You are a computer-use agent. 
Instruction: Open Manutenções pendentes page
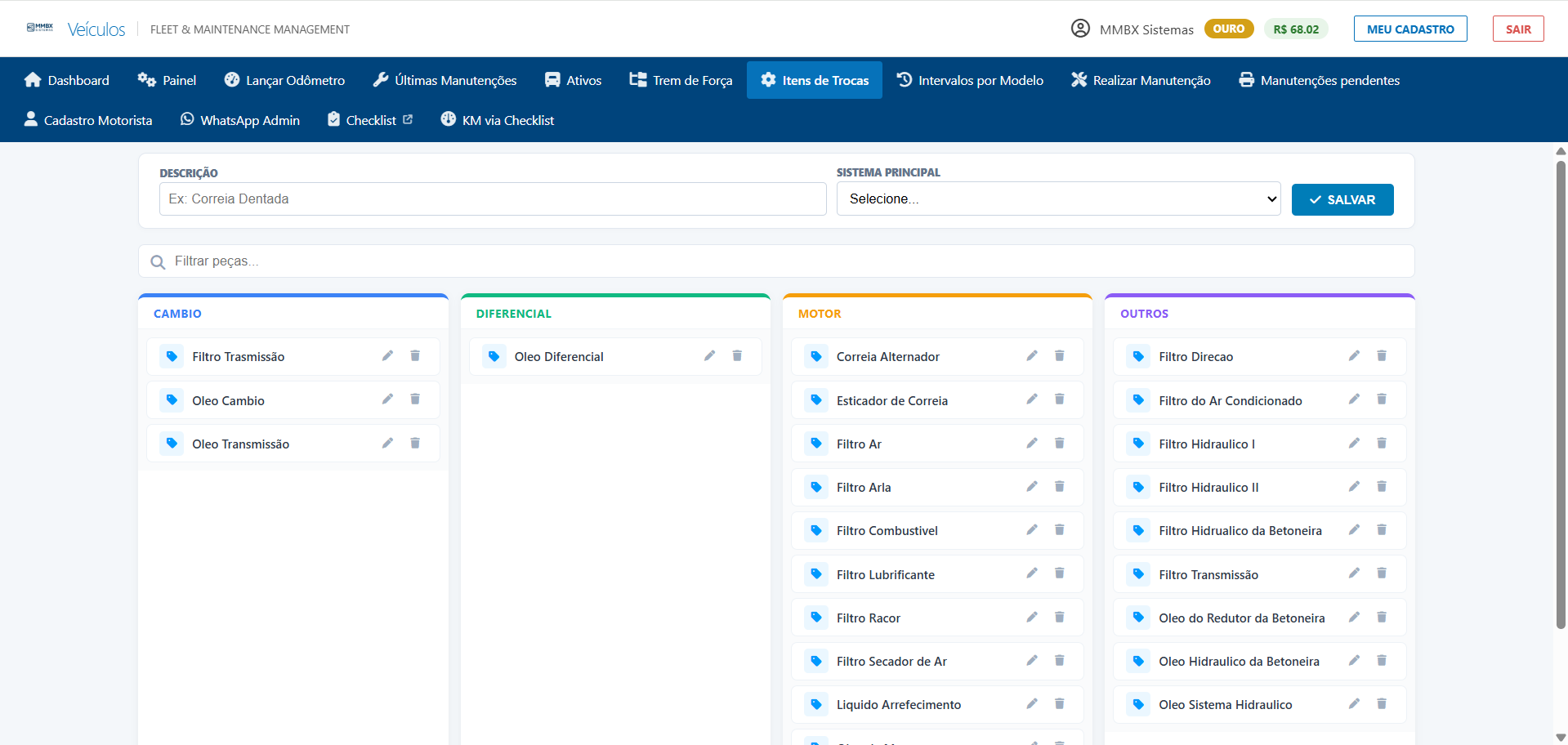[1320, 80]
